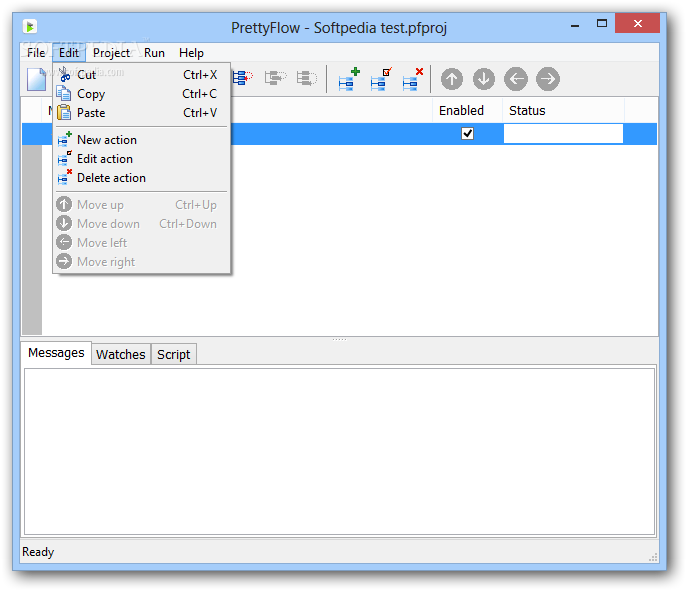Open the Project menu
Image resolution: width=687 pixels, height=591 pixels.
click(111, 53)
